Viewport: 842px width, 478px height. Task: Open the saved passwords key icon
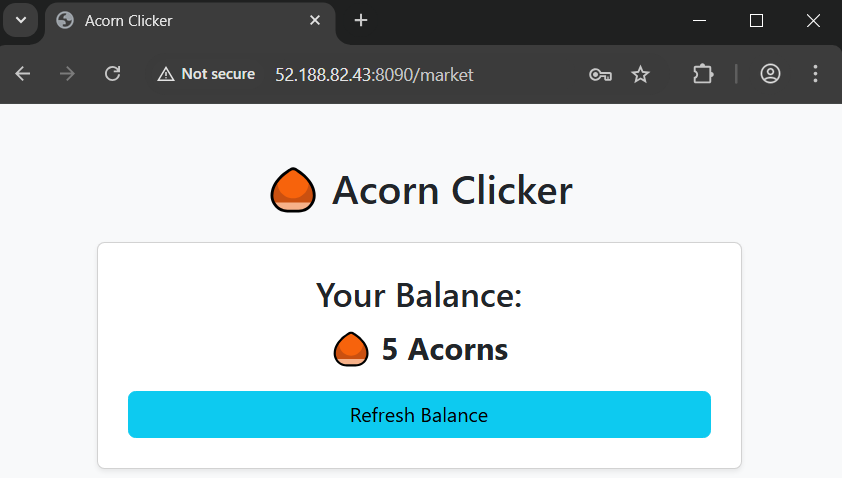click(600, 74)
